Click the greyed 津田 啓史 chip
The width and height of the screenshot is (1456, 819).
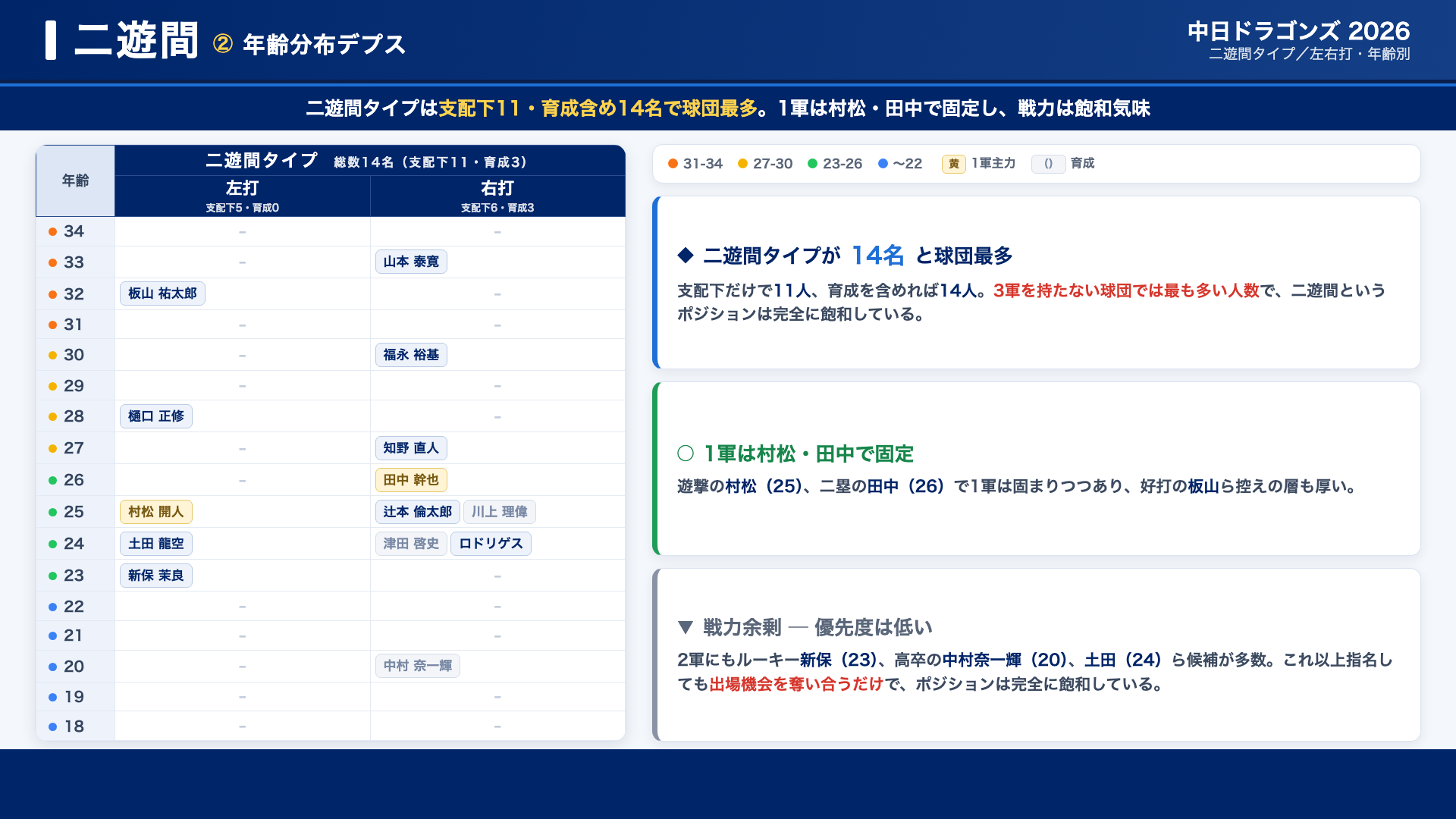[411, 544]
